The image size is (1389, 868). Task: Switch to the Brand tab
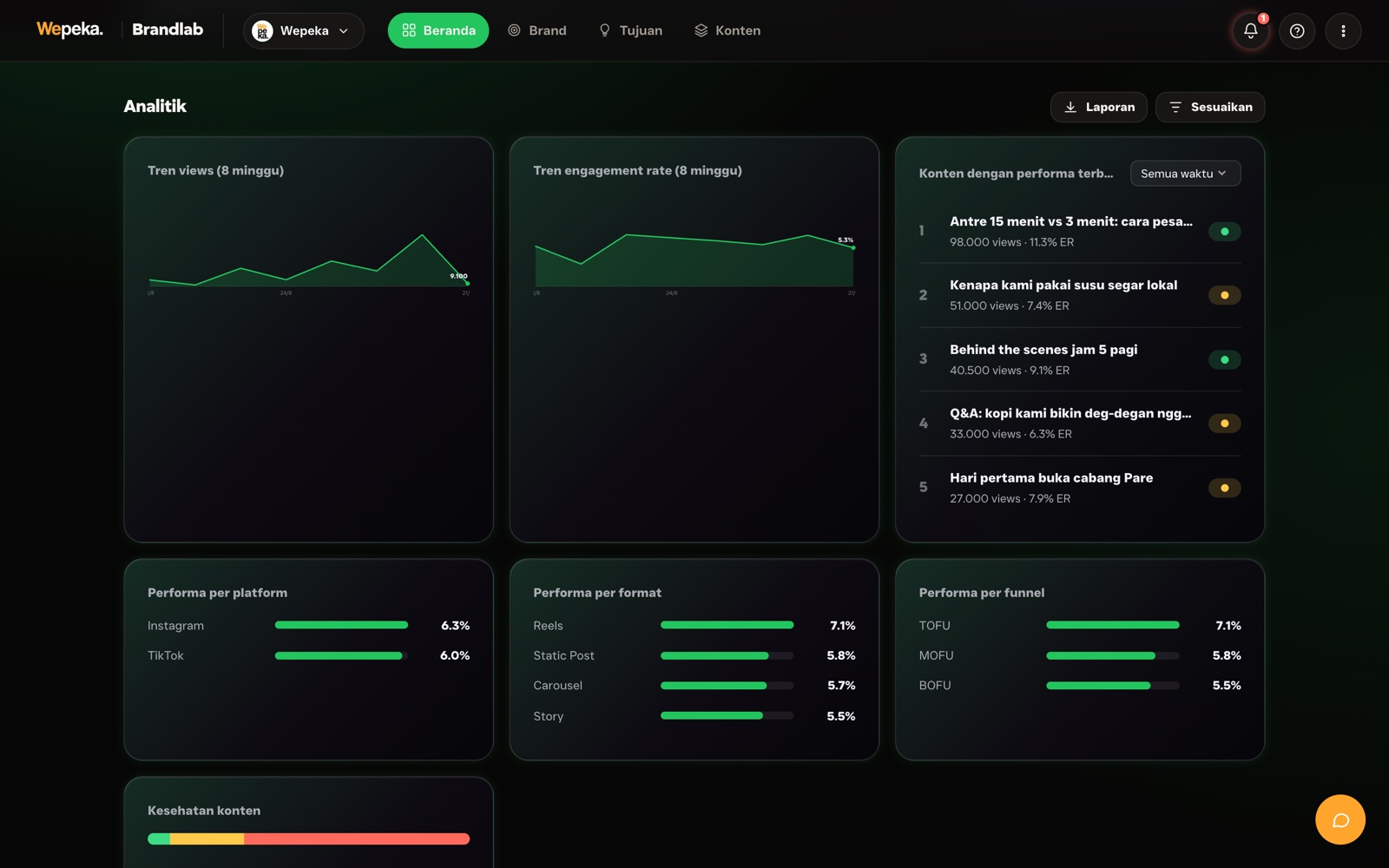point(537,30)
